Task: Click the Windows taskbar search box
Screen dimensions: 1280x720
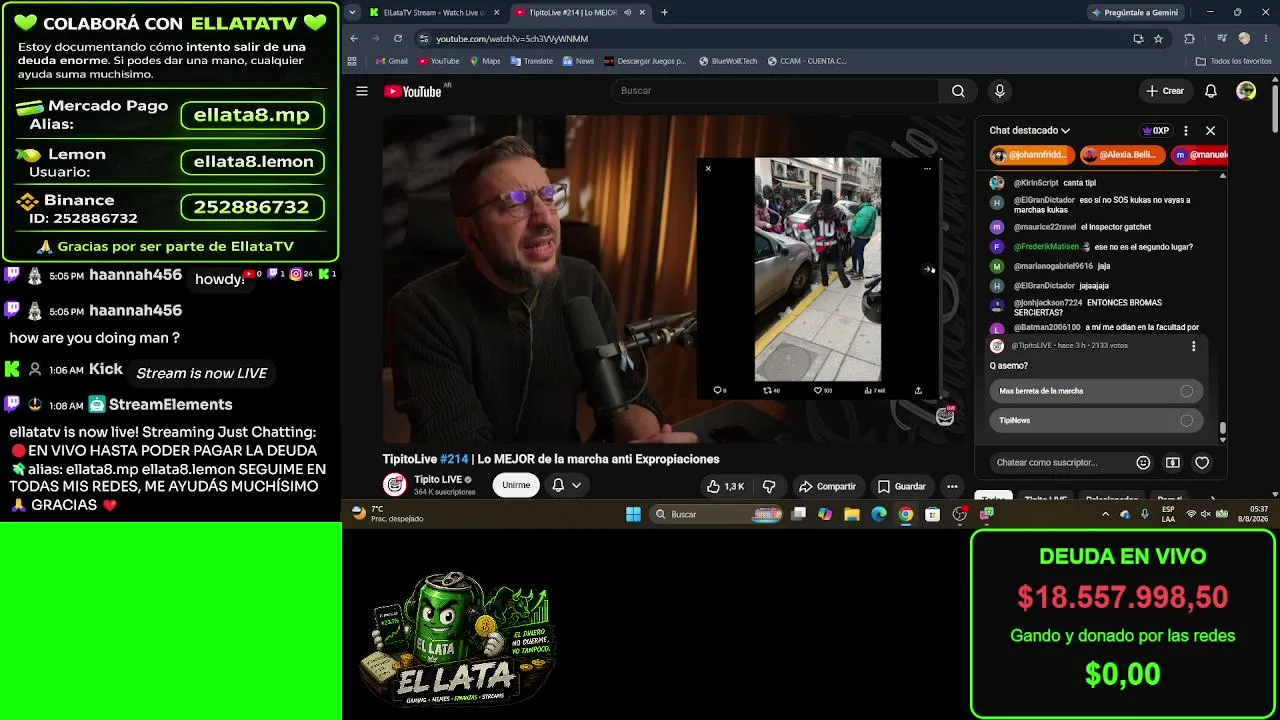Action: (716, 514)
